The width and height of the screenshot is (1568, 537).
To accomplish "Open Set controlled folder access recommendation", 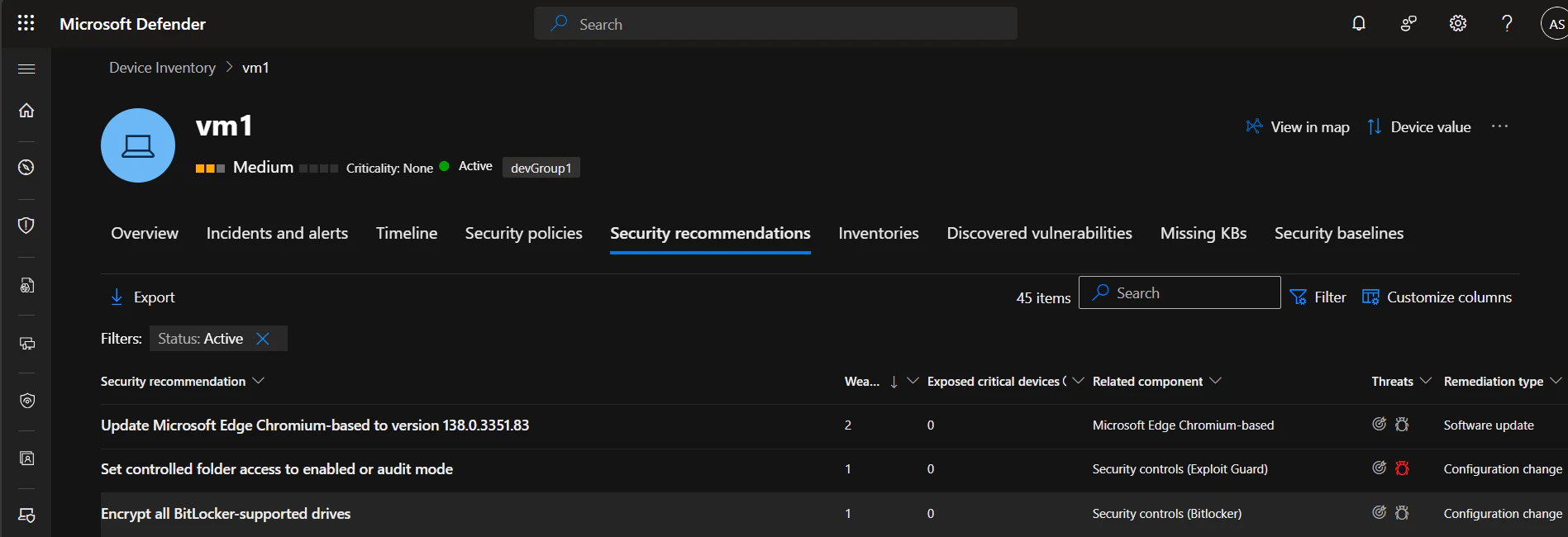I will pyautogui.click(x=277, y=468).
